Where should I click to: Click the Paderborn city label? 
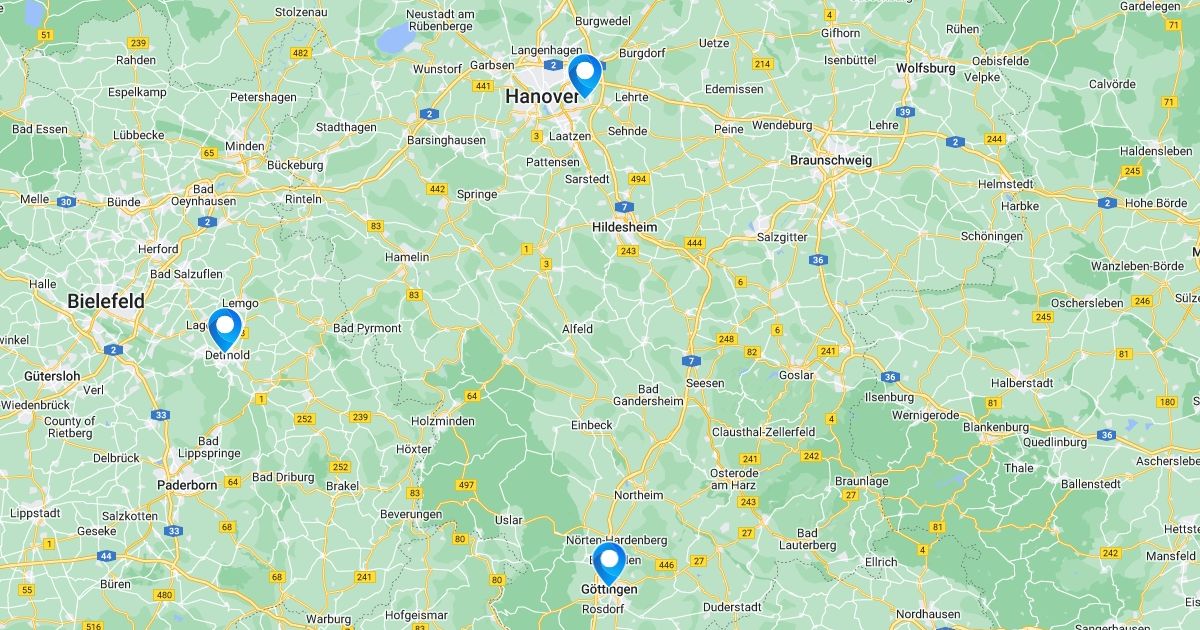pos(187,485)
